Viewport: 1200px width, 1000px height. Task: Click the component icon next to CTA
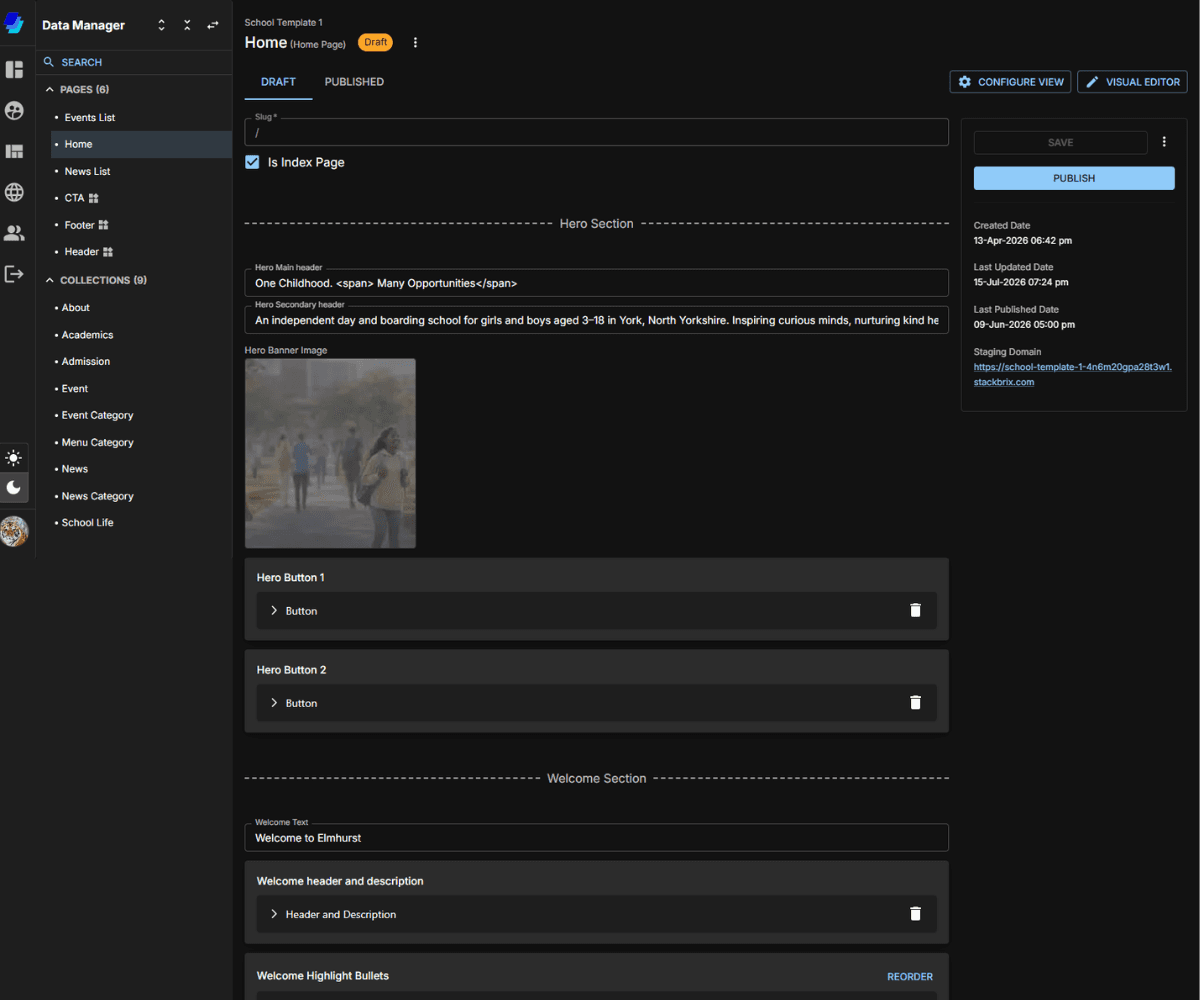click(x=94, y=198)
